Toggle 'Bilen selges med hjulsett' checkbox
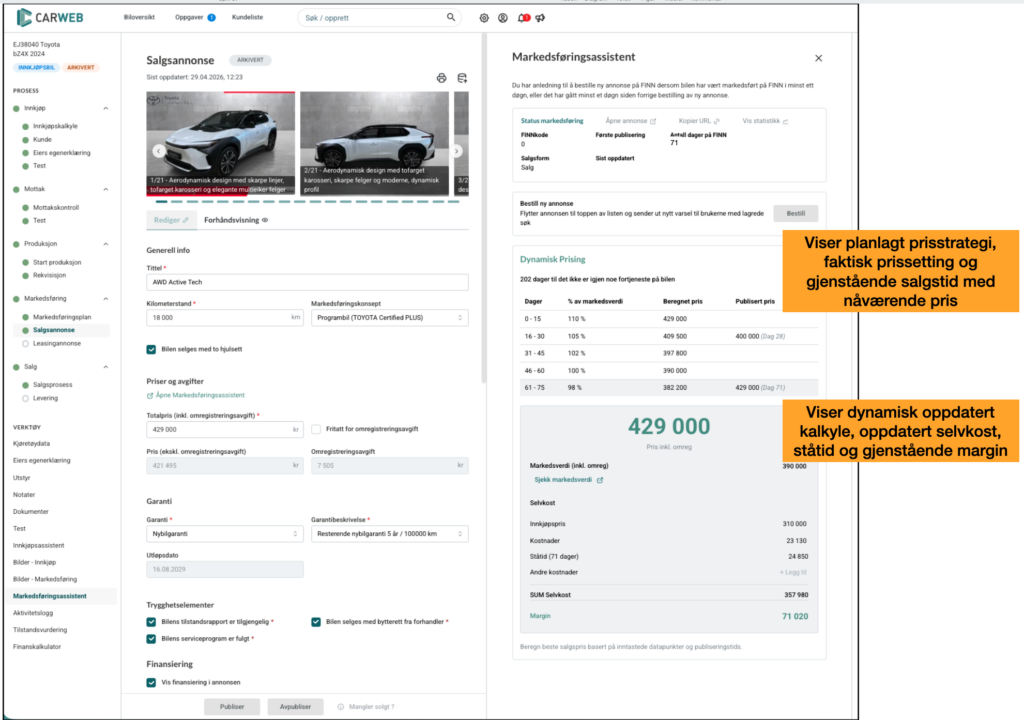This screenshot has width=1024, height=720. [151, 349]
